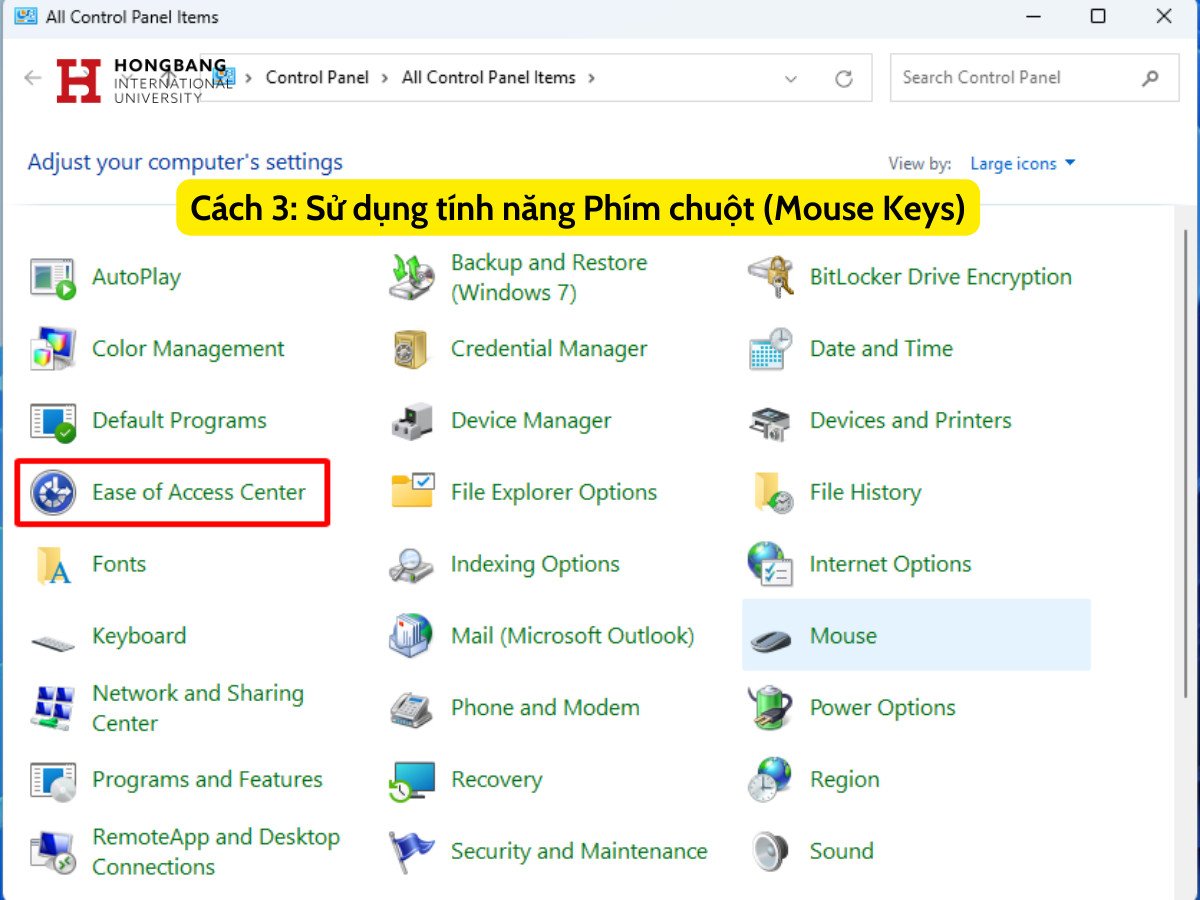
Task: Select Control Panel in the breadcrumb path
Action: coord(318,77)
